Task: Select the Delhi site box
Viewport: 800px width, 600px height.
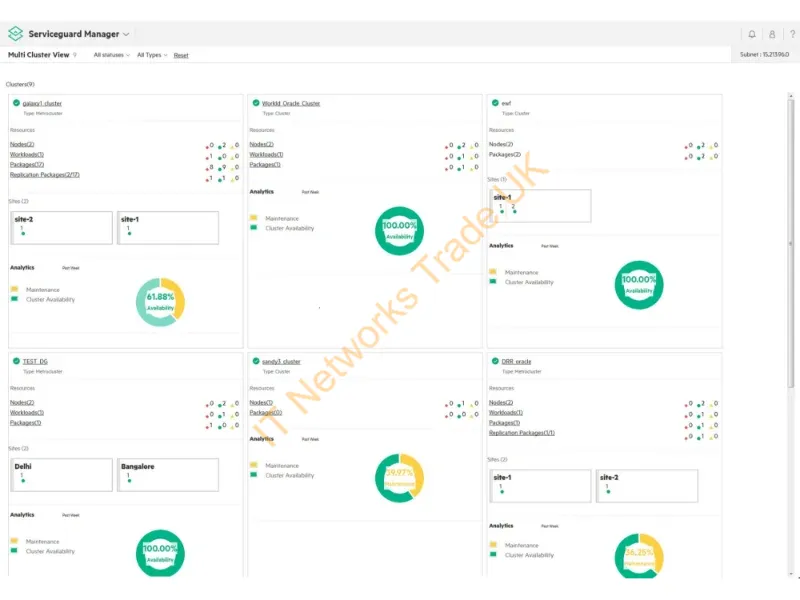Action: (x=62, y=475)
